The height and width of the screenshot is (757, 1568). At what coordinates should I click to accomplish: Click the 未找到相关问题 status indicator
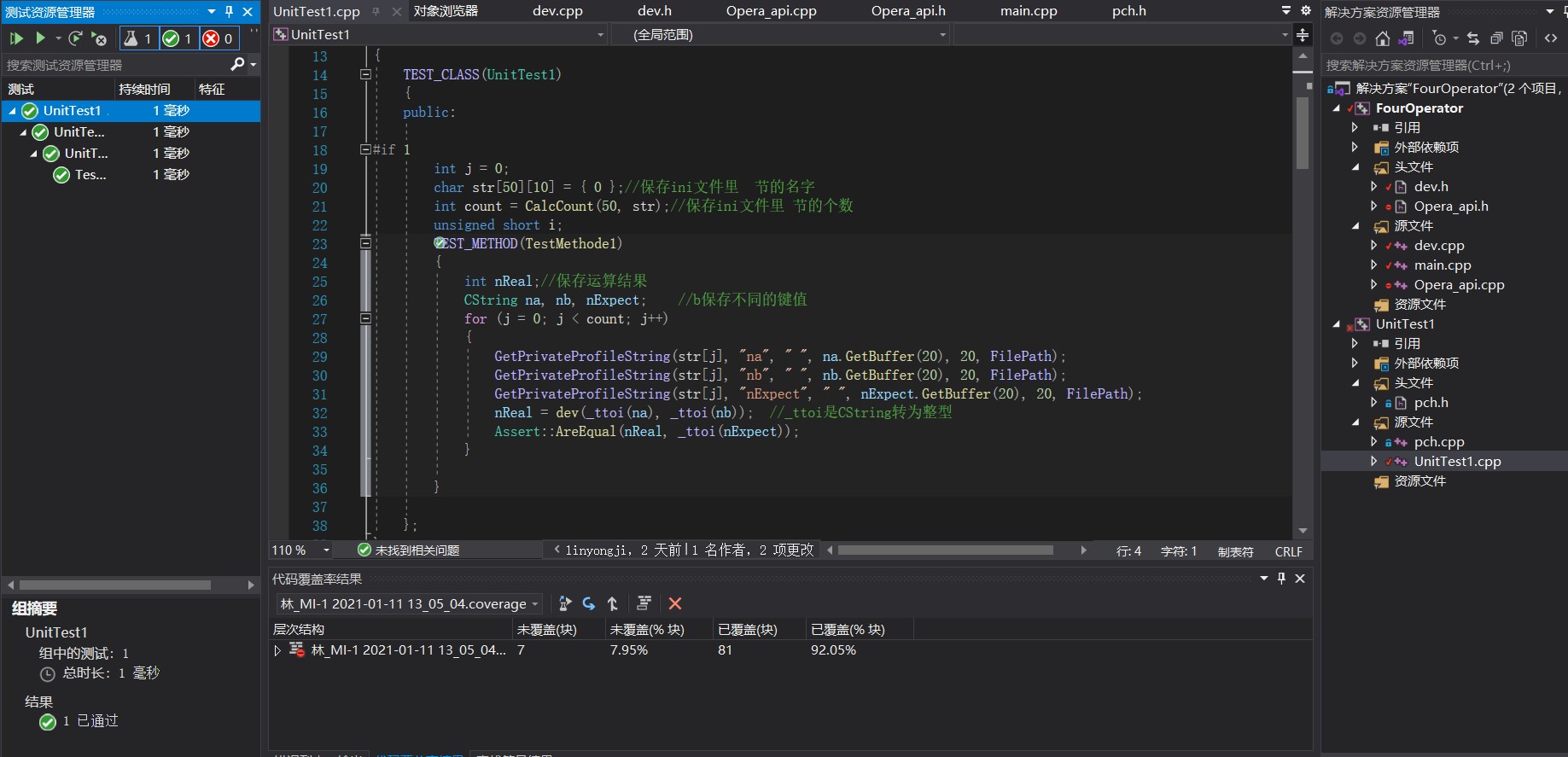point(408,550)
